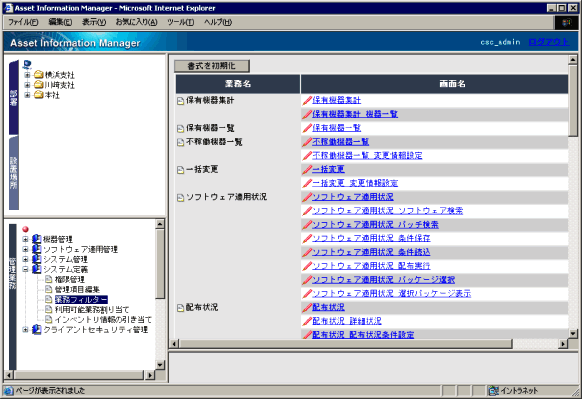582x399 pixels.
Task: Click pencil icon beside 配布状況 link
Action: pos(307,307)
